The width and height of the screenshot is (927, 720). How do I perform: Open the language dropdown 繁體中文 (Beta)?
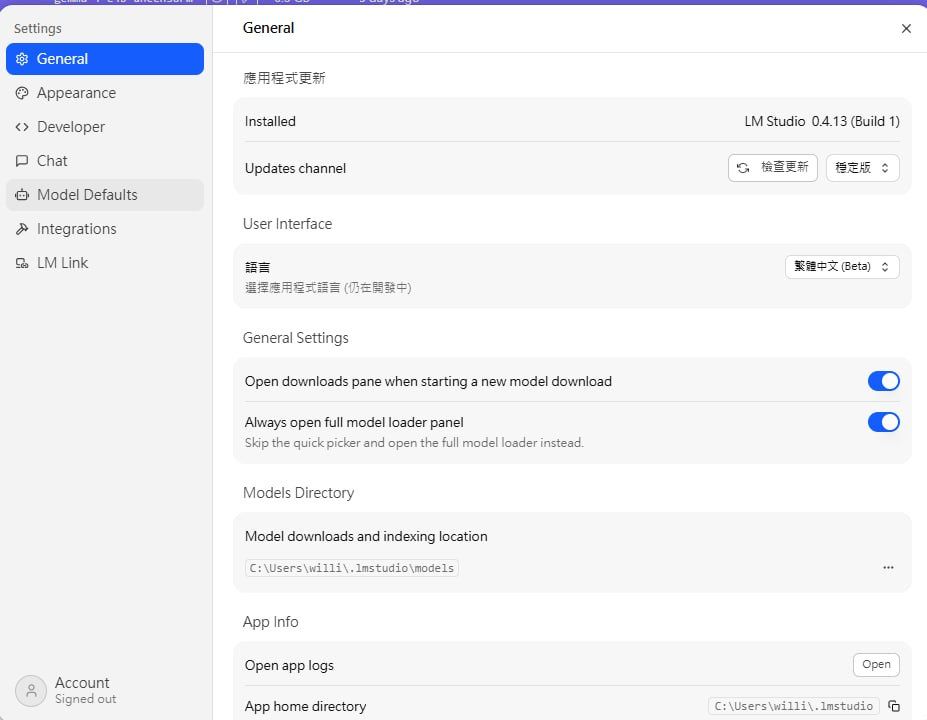tap(842, 267)
